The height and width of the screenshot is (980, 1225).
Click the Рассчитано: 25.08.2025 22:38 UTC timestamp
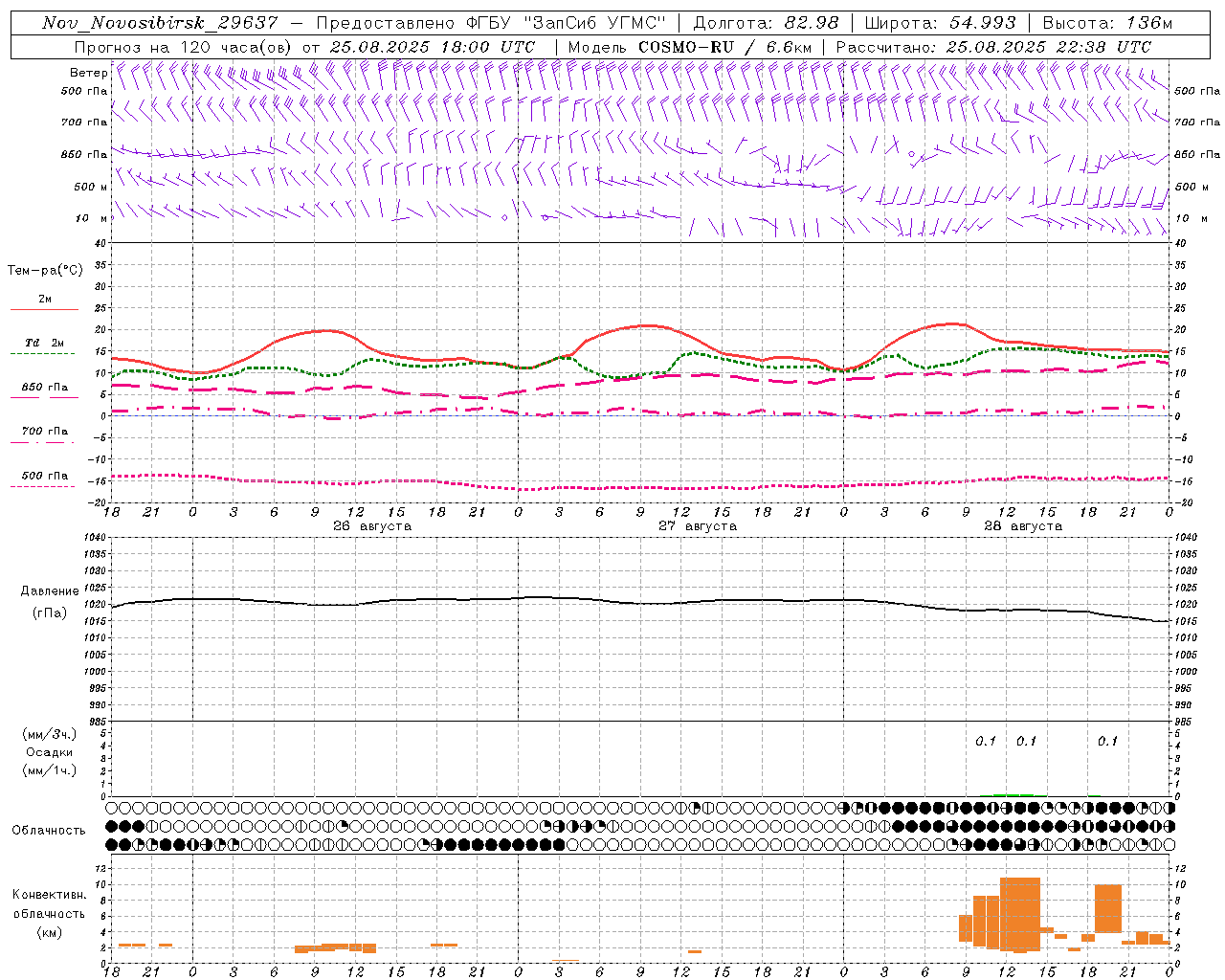click(993, 47)
